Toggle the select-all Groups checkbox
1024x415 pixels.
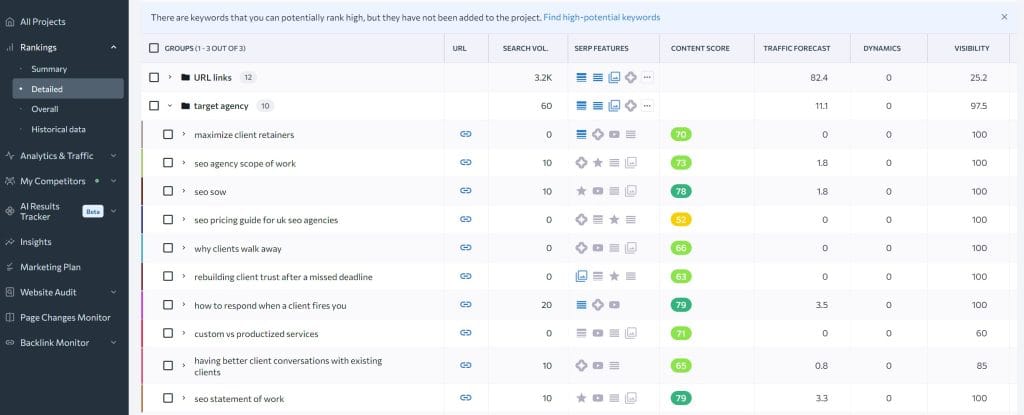154,48
